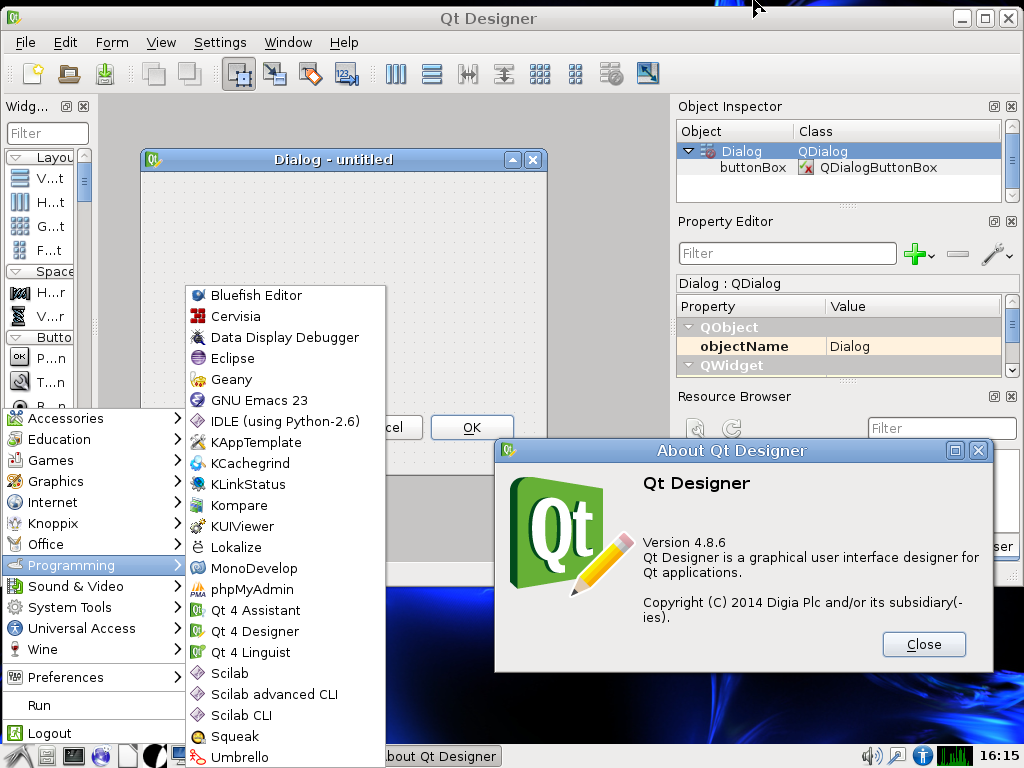The width and height of the screenshot is (1024, 768).
Task: Float the Property Editor dock panel
Action: tap(994, 221)
